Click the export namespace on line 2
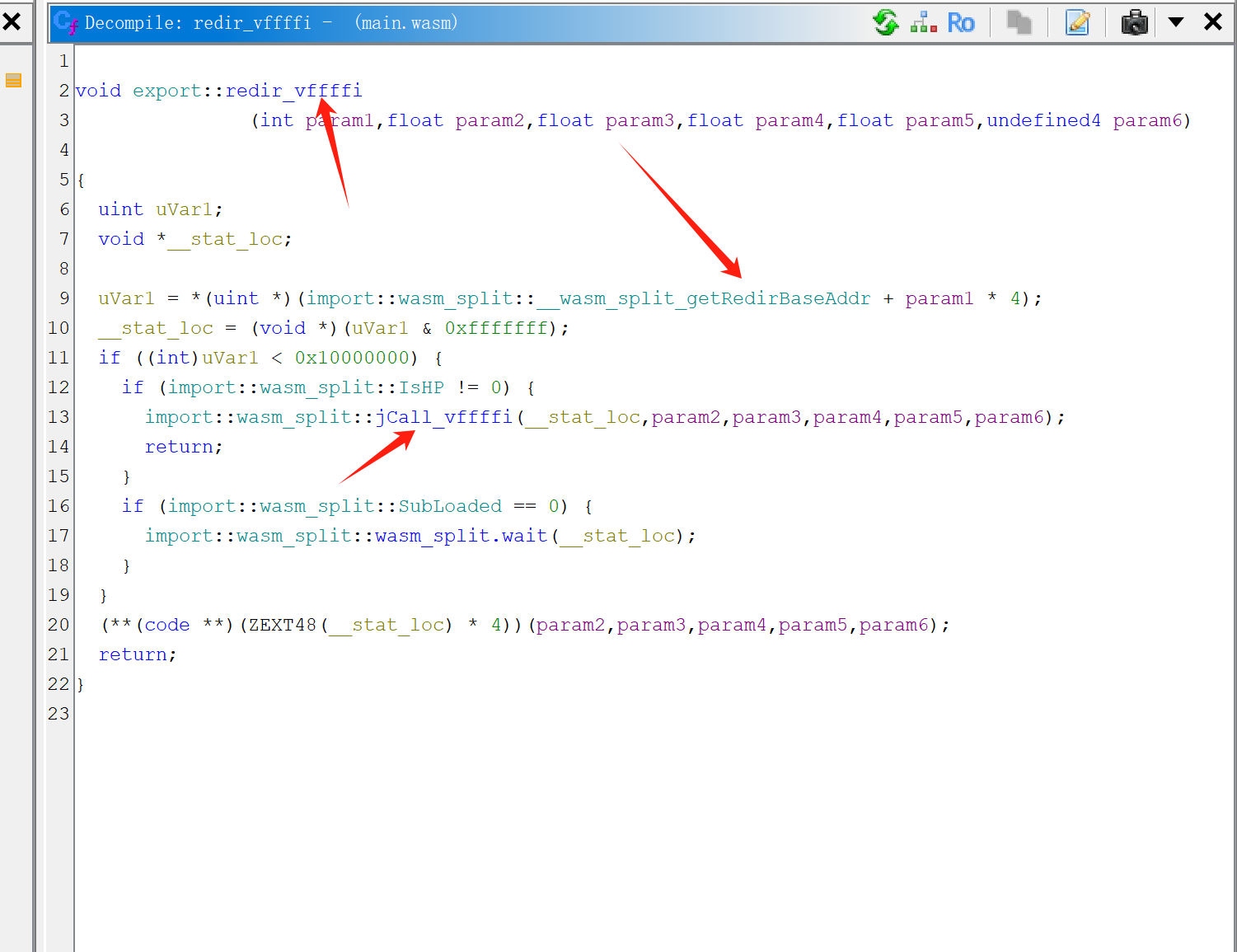 click(x=166, y=91)
